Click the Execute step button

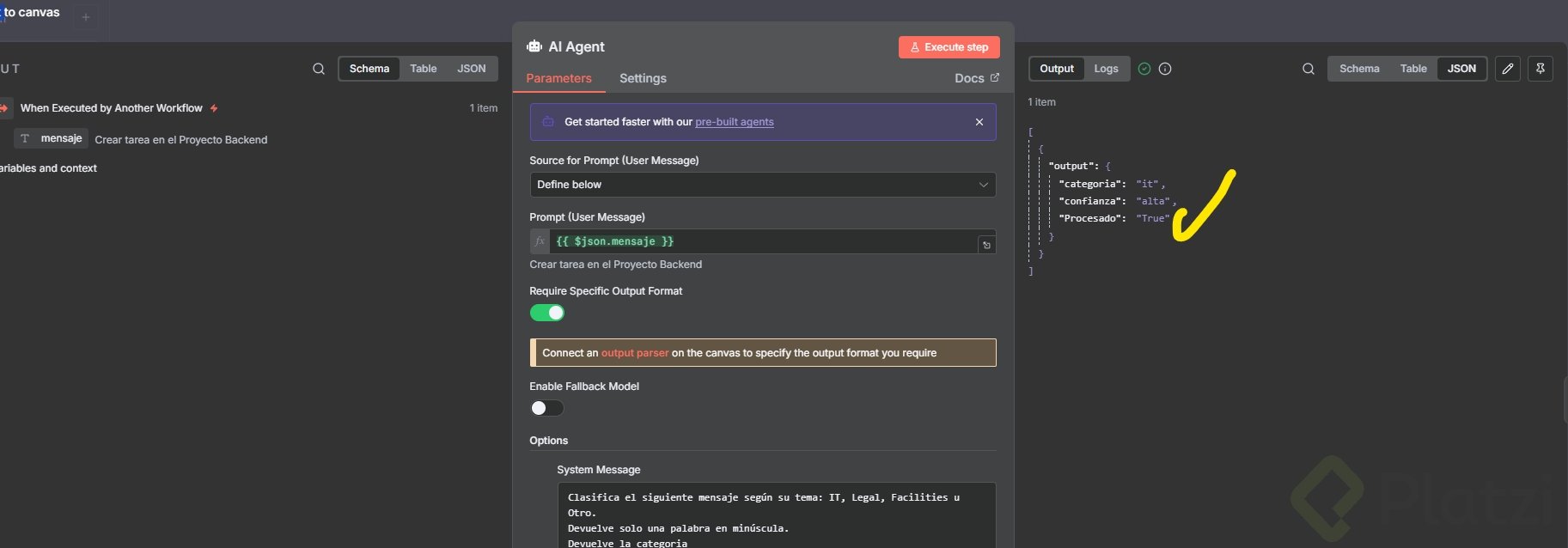[949, 47]
